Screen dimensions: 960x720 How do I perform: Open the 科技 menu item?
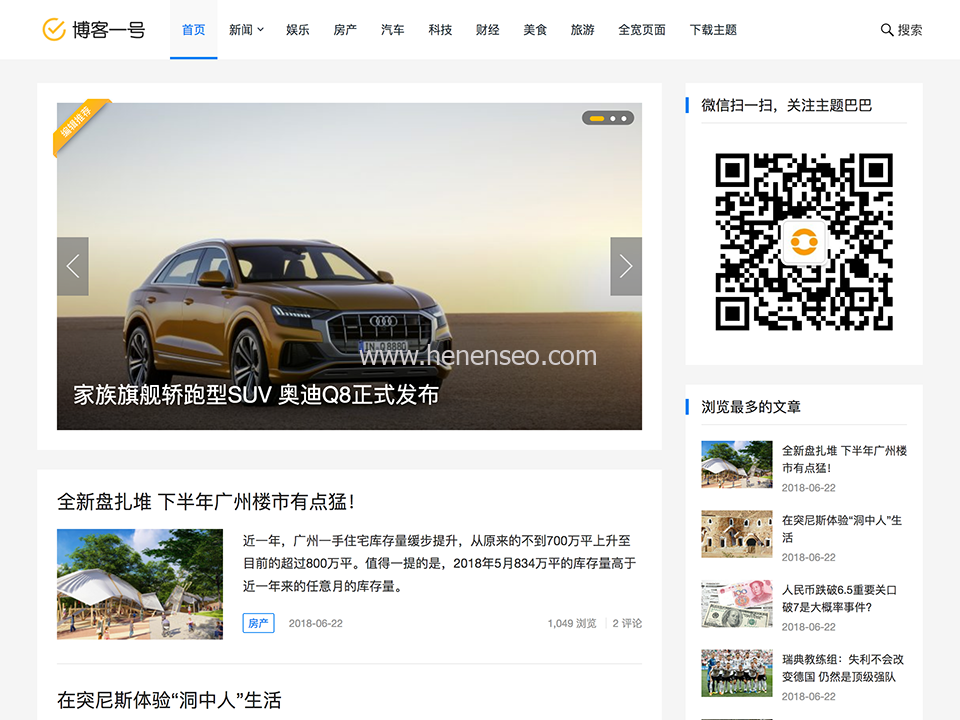pos(440,29)
